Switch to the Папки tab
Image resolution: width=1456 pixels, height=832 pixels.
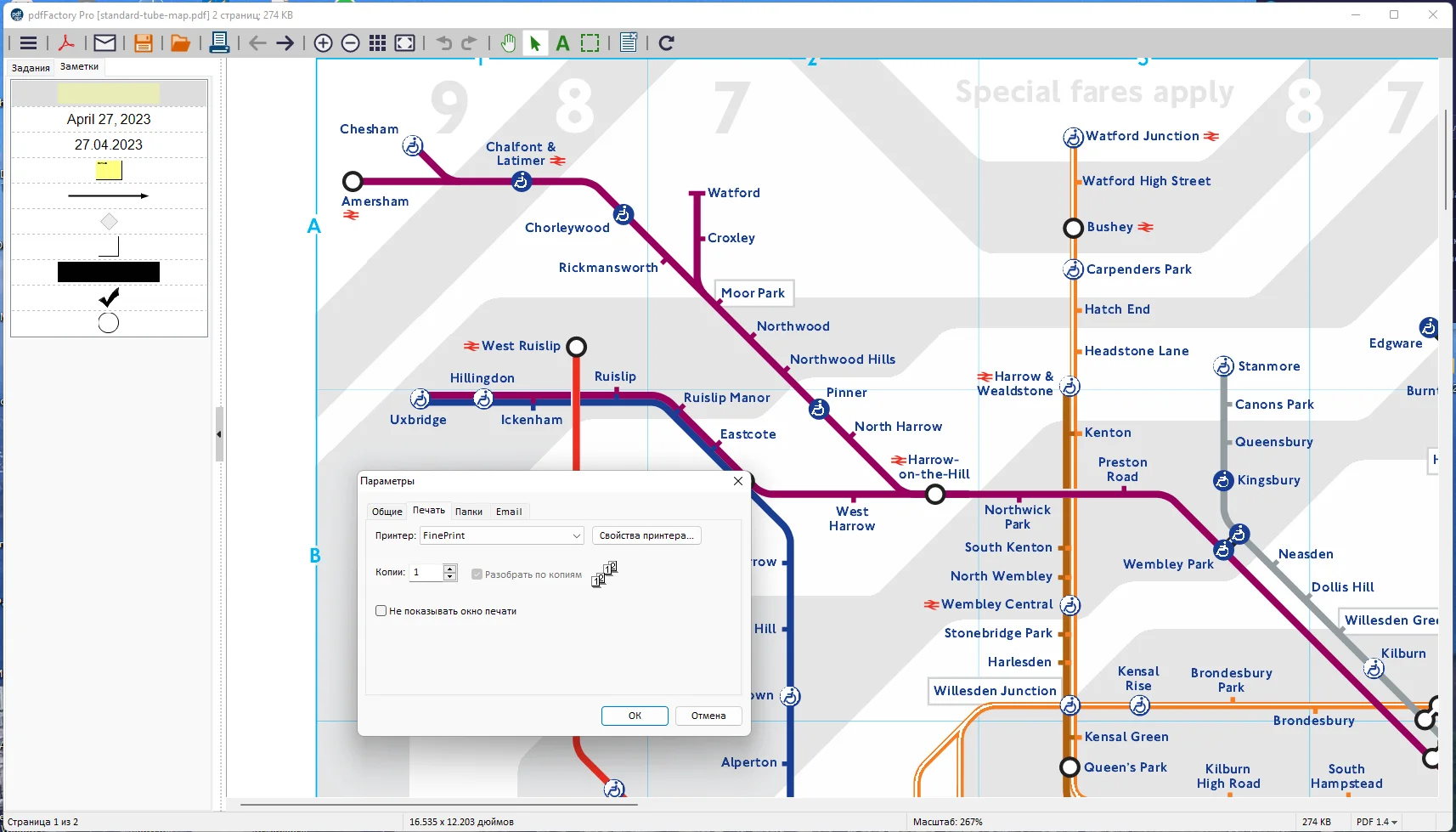tap(469, 512)
